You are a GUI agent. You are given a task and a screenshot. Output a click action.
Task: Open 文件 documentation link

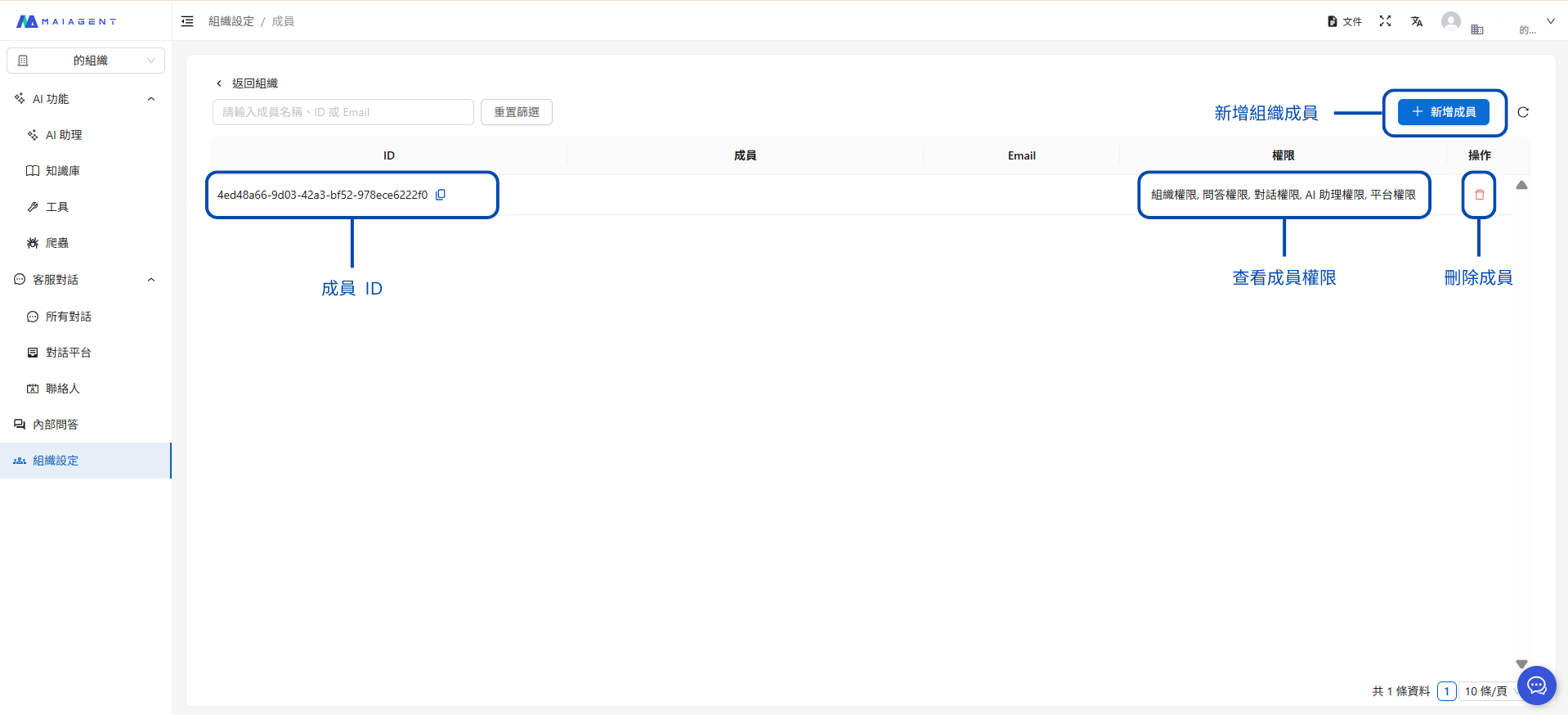(x=1345, y=21)
